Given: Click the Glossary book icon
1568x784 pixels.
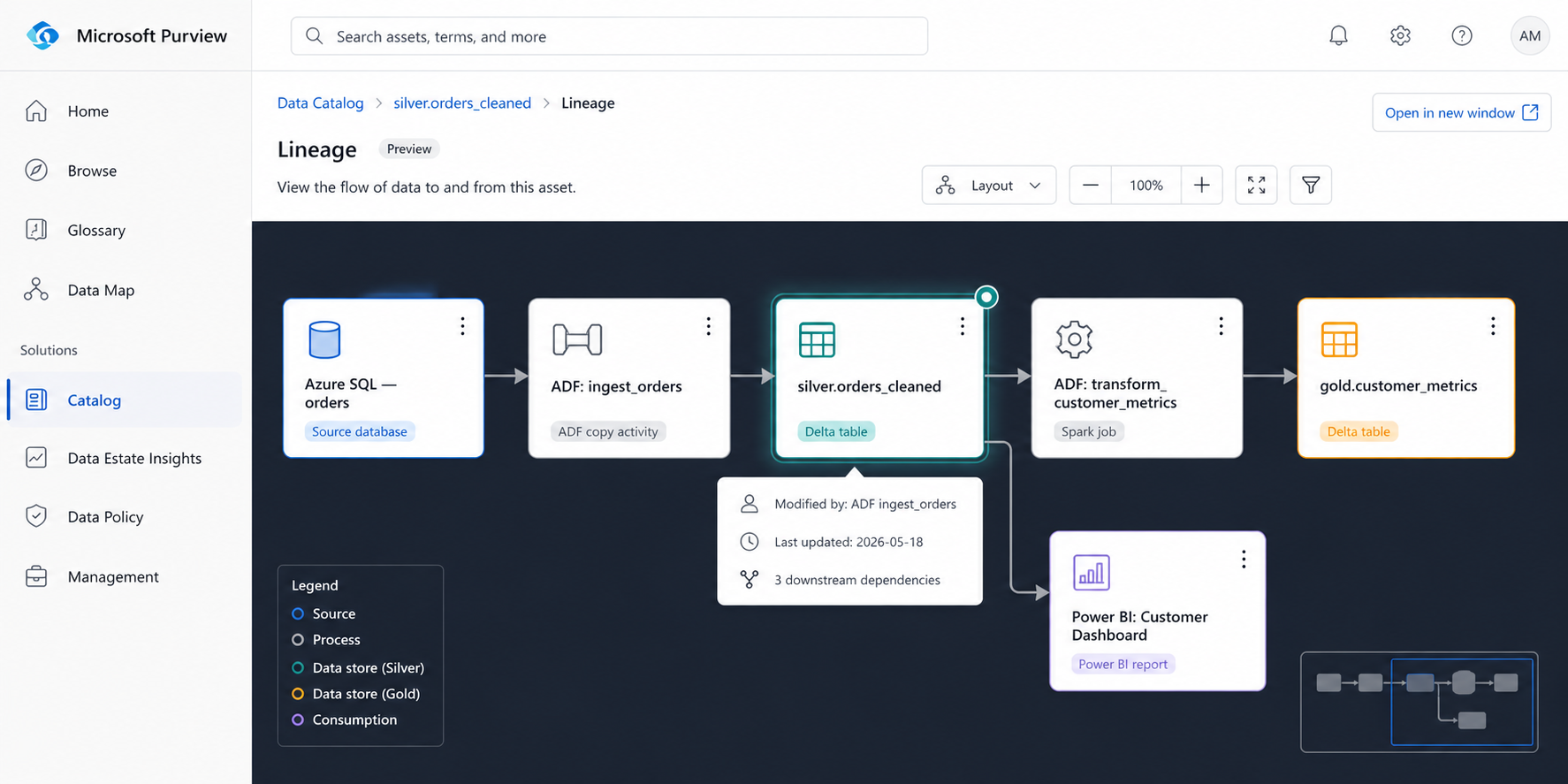Looking at the screenshot, I should pos(36,230).
